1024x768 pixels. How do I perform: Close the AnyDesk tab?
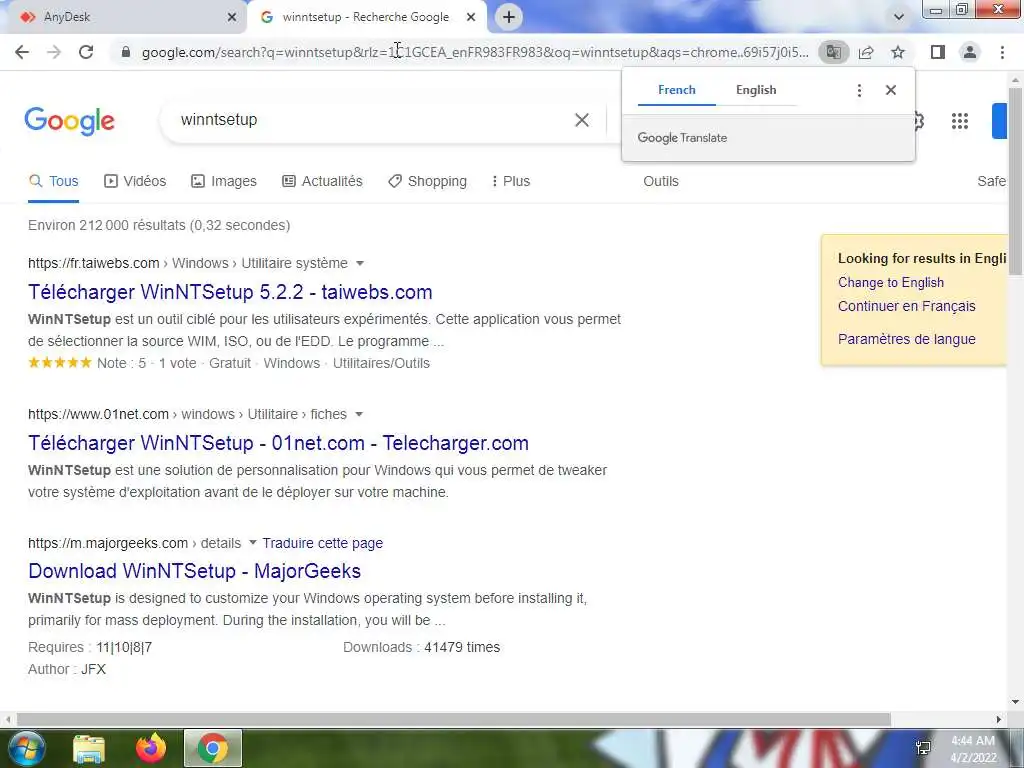pos(232,17)
